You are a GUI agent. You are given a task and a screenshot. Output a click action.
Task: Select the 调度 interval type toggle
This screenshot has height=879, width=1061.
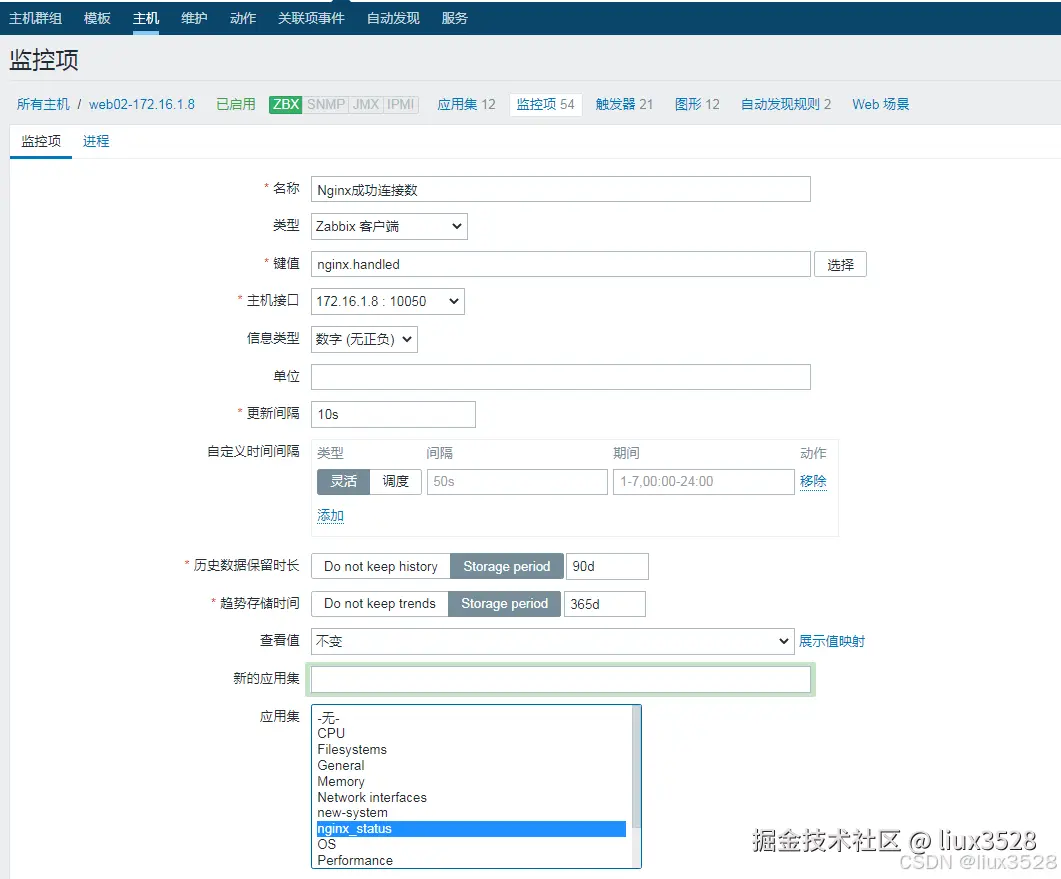(x=396, y=481)
